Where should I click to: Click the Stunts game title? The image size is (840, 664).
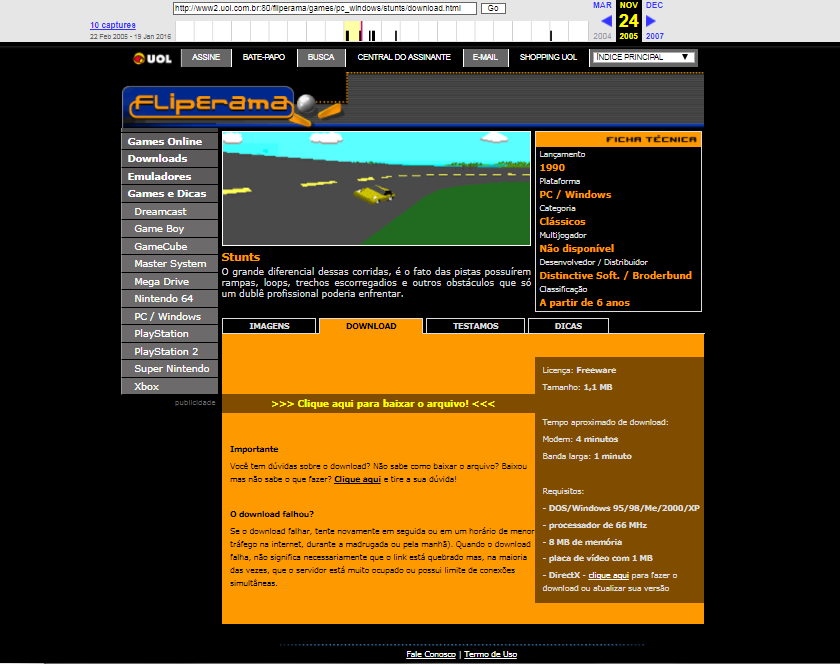[241, 257]
